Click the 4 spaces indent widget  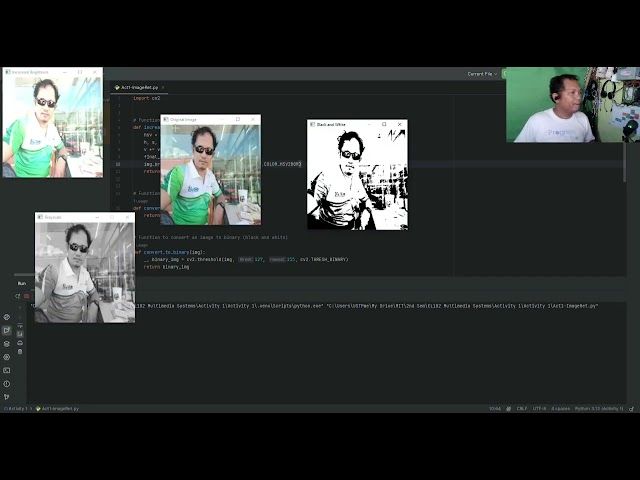560,409
